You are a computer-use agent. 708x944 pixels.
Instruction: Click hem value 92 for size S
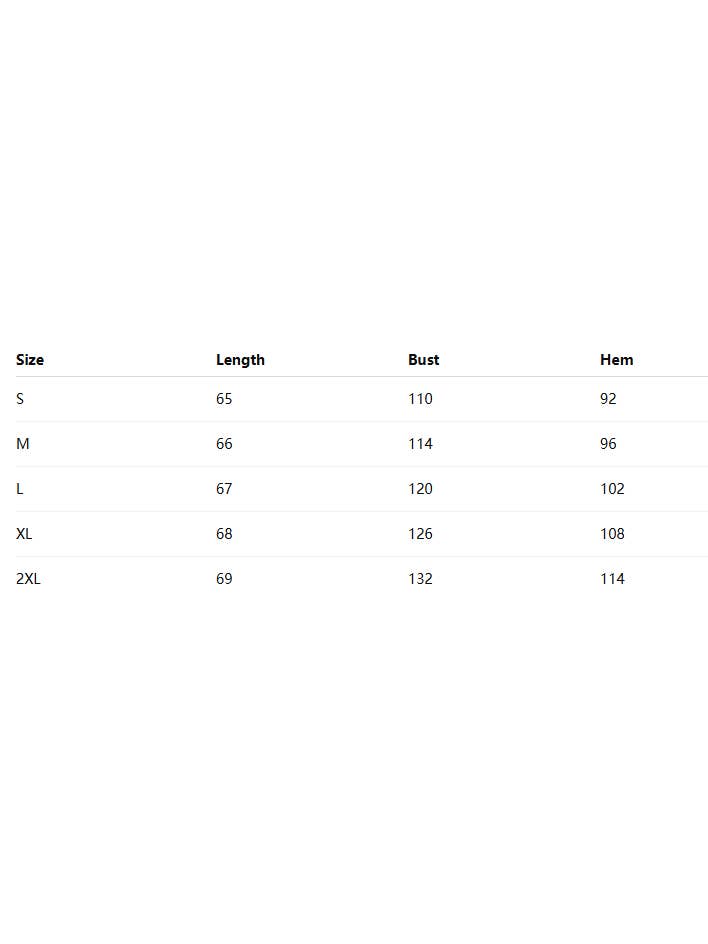pyautogui.click(x=608, y=399)
